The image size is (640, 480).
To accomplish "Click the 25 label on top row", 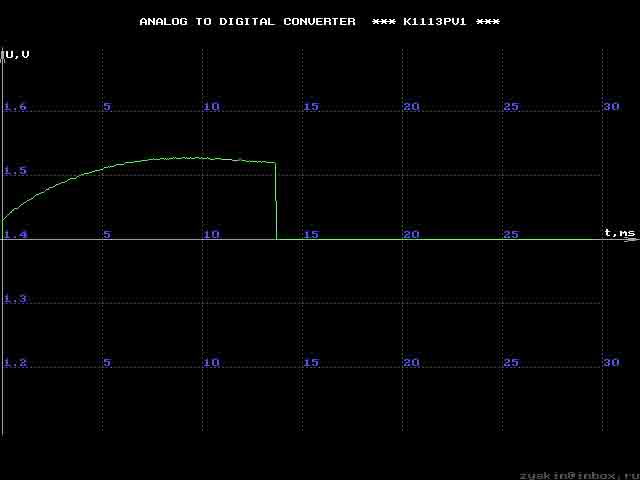I will (x=511, y=107).
